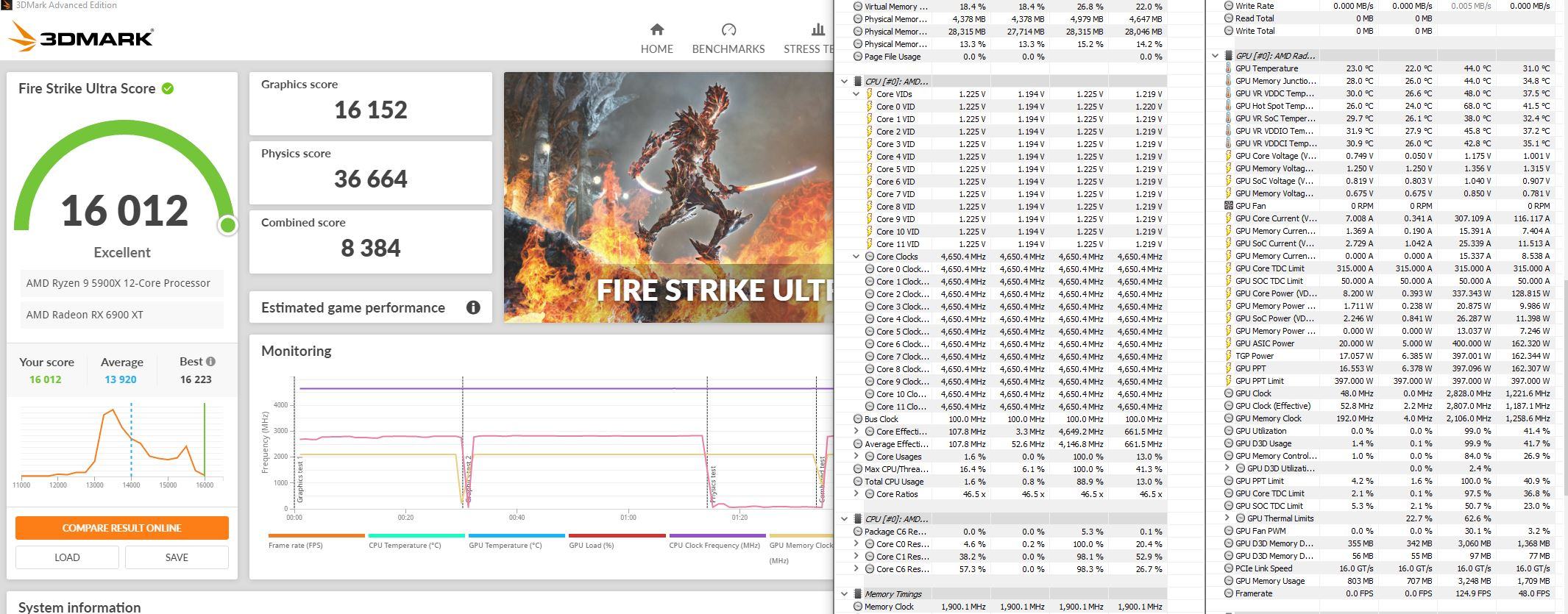Collapse the Core VIDs sensor group
The width and height of the screenshot is (1568, 614).
856,94
